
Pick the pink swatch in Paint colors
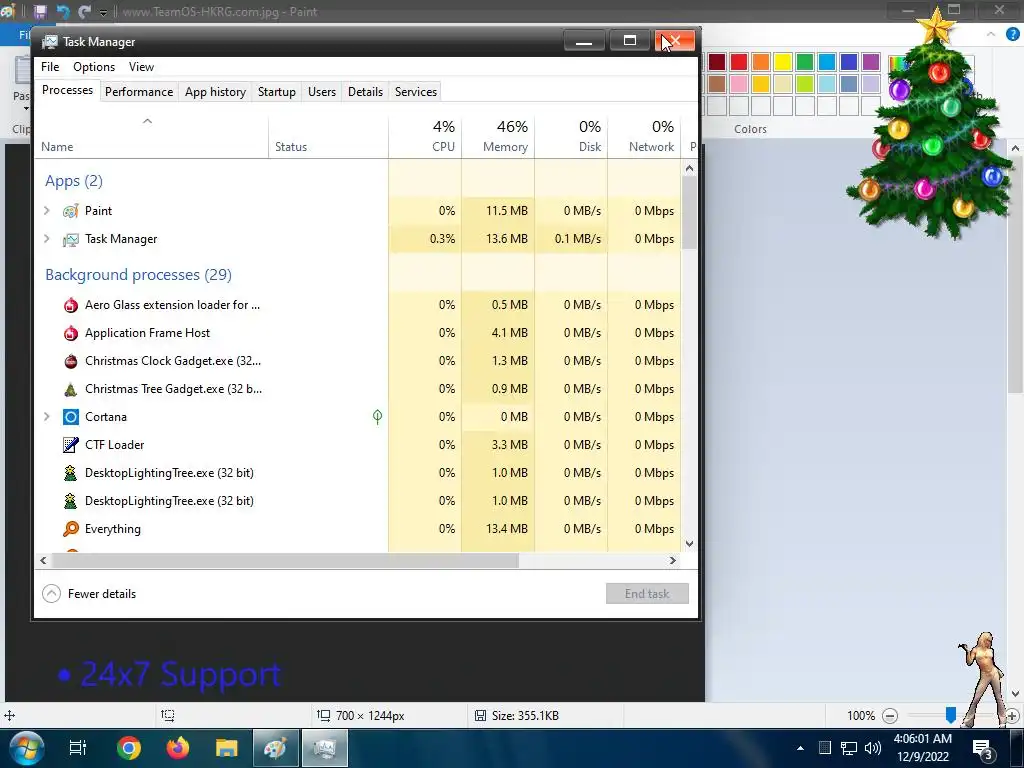739,84
